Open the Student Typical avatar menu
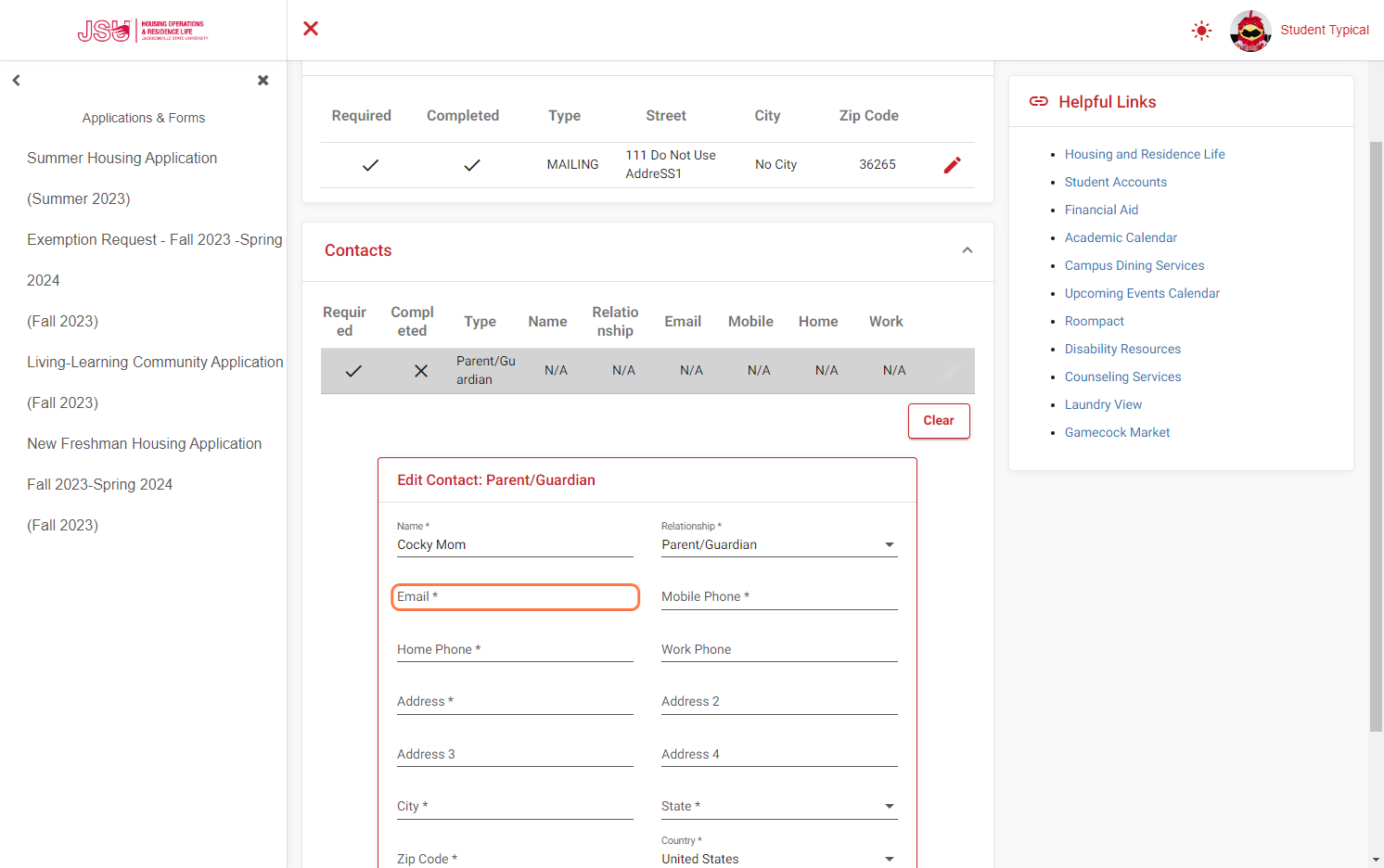 click(1250, 31)
